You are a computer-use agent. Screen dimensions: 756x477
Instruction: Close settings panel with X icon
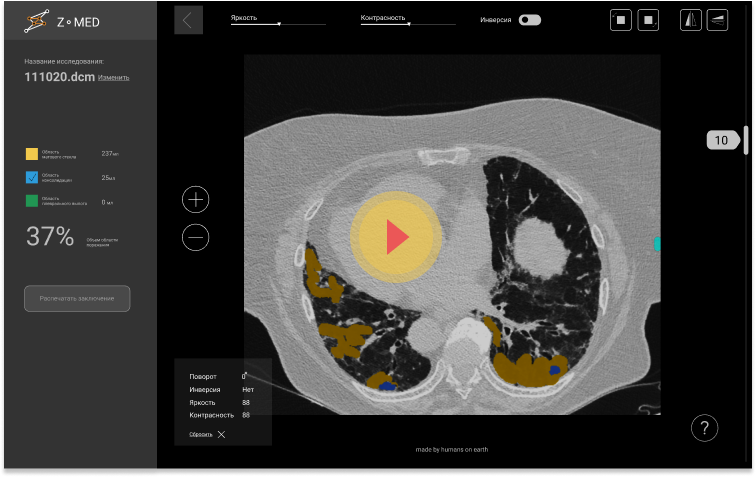point(221,435)
